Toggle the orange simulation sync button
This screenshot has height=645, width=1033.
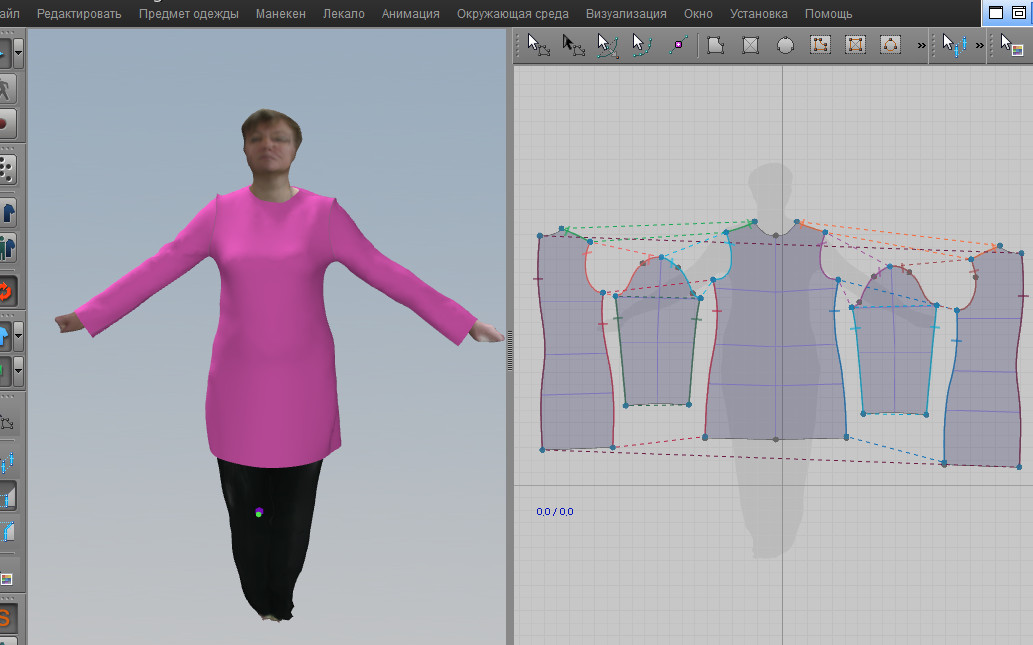tap(6, 291)
